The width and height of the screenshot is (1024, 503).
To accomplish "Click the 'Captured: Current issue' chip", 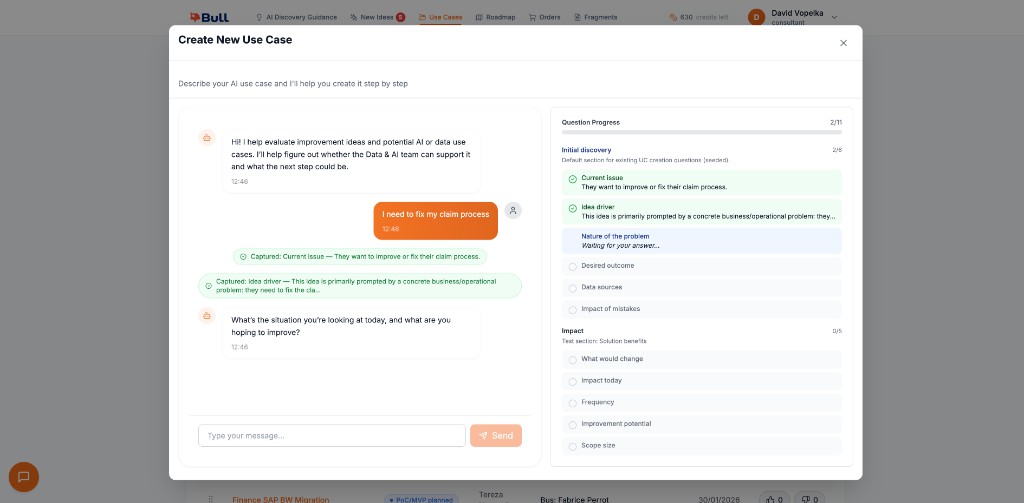I will pyautogui.click(x=360, y=257).
